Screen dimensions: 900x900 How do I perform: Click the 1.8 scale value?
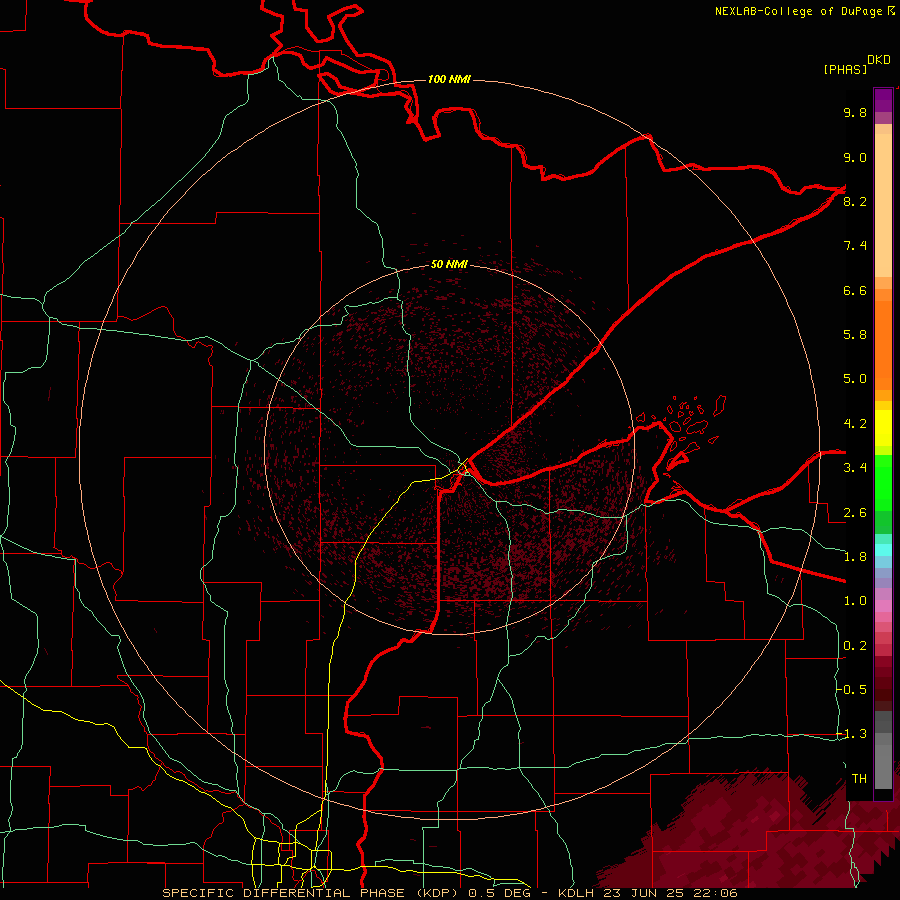coord(855,557)
